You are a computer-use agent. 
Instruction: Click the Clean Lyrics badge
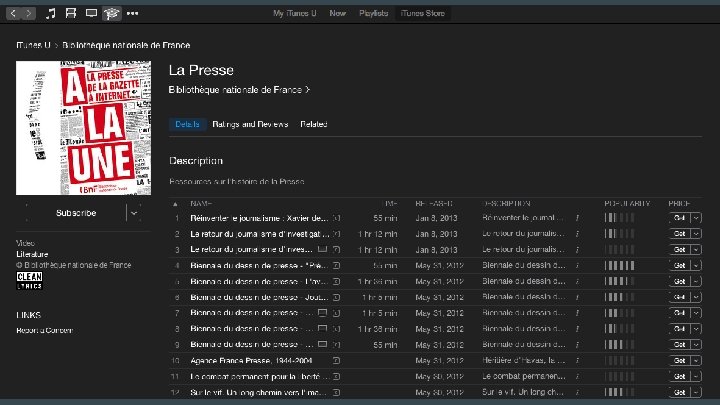point(29,281)
